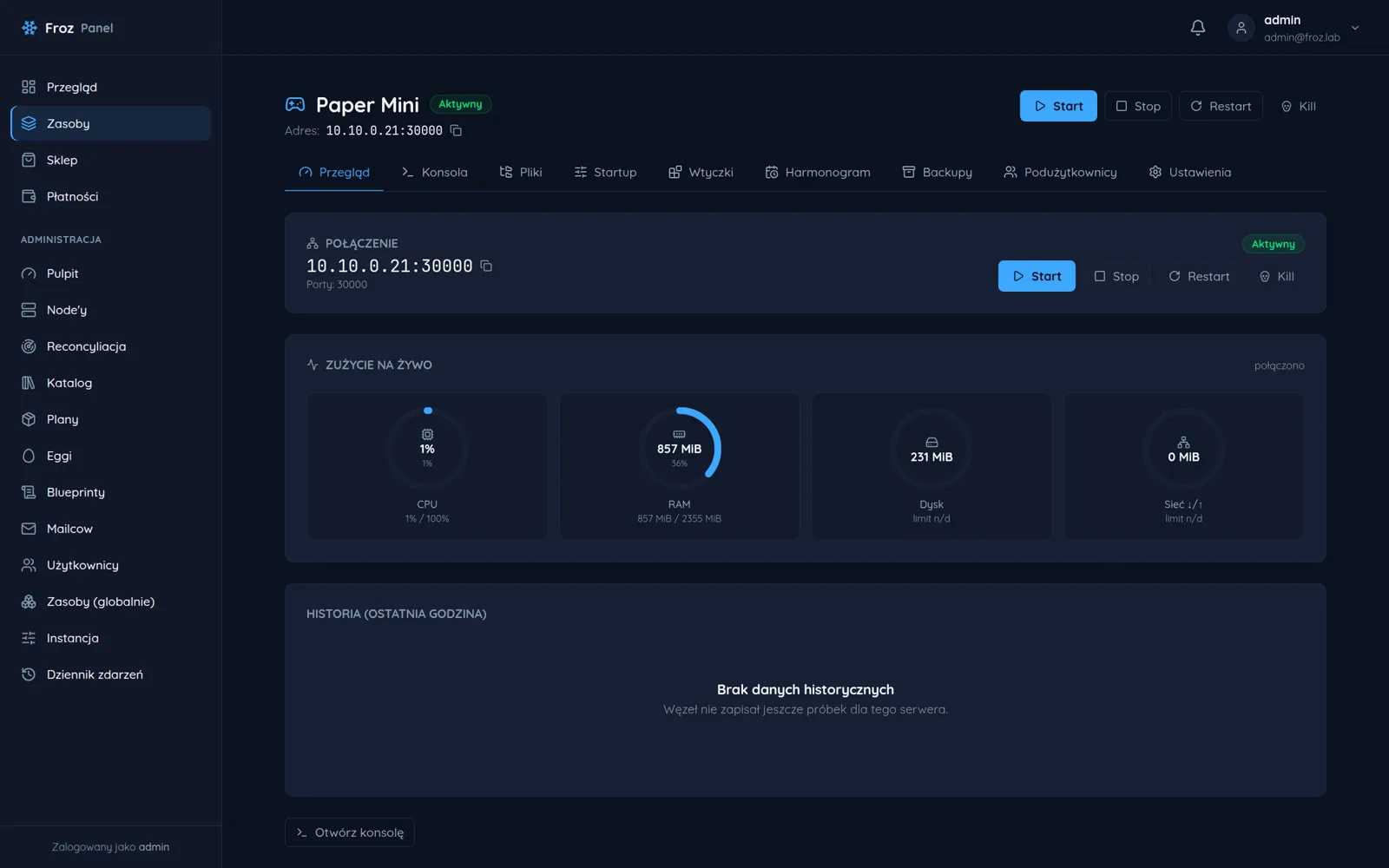Open Płatności in the sidebar
Screen dimensions: 1389x868
[111, 196]
